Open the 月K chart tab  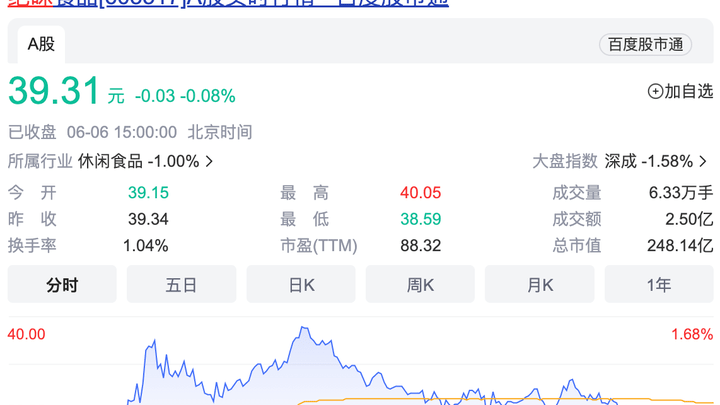coord(540,285)
